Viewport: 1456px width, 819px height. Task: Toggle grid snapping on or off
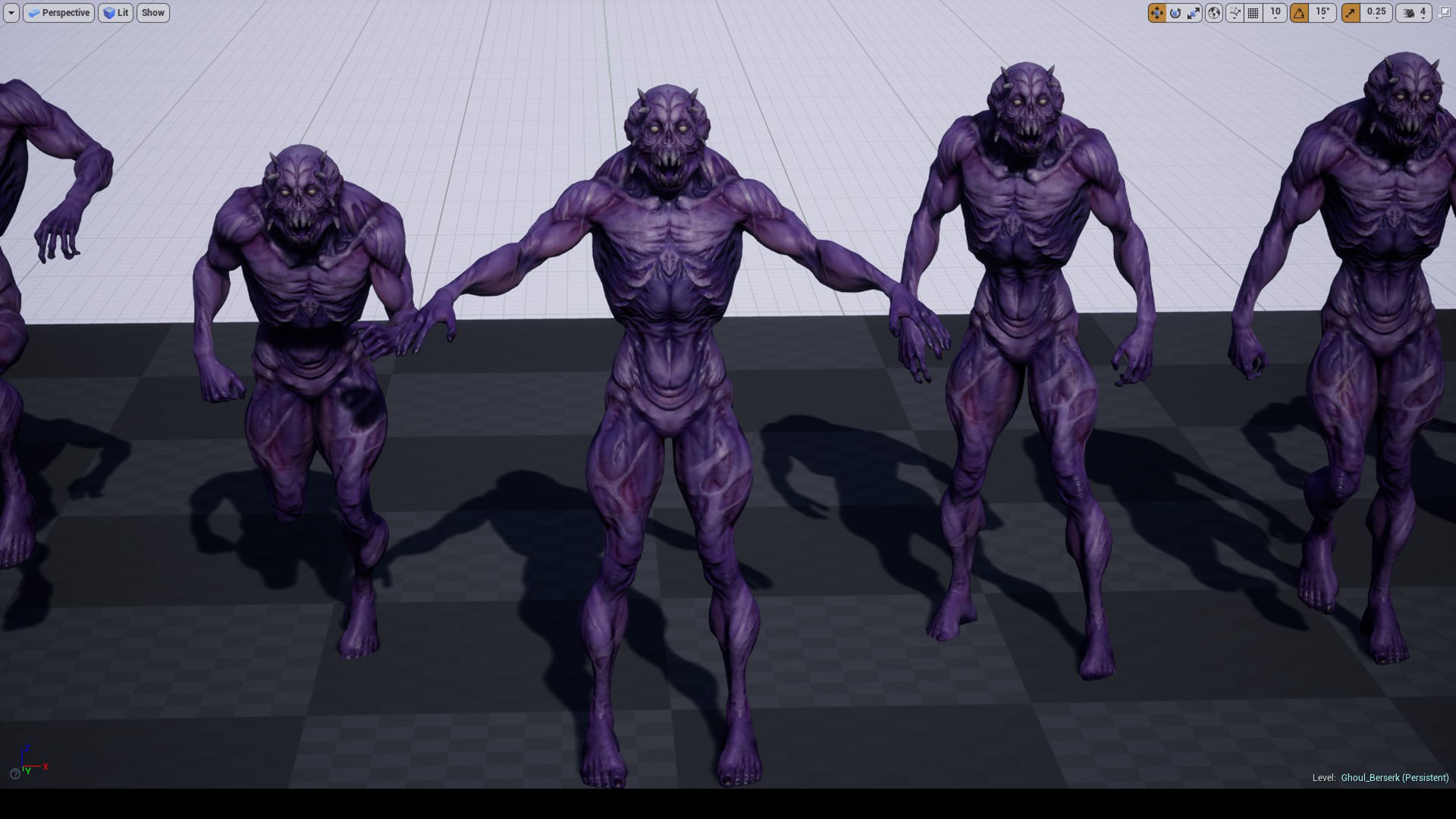coord(1254,13)
